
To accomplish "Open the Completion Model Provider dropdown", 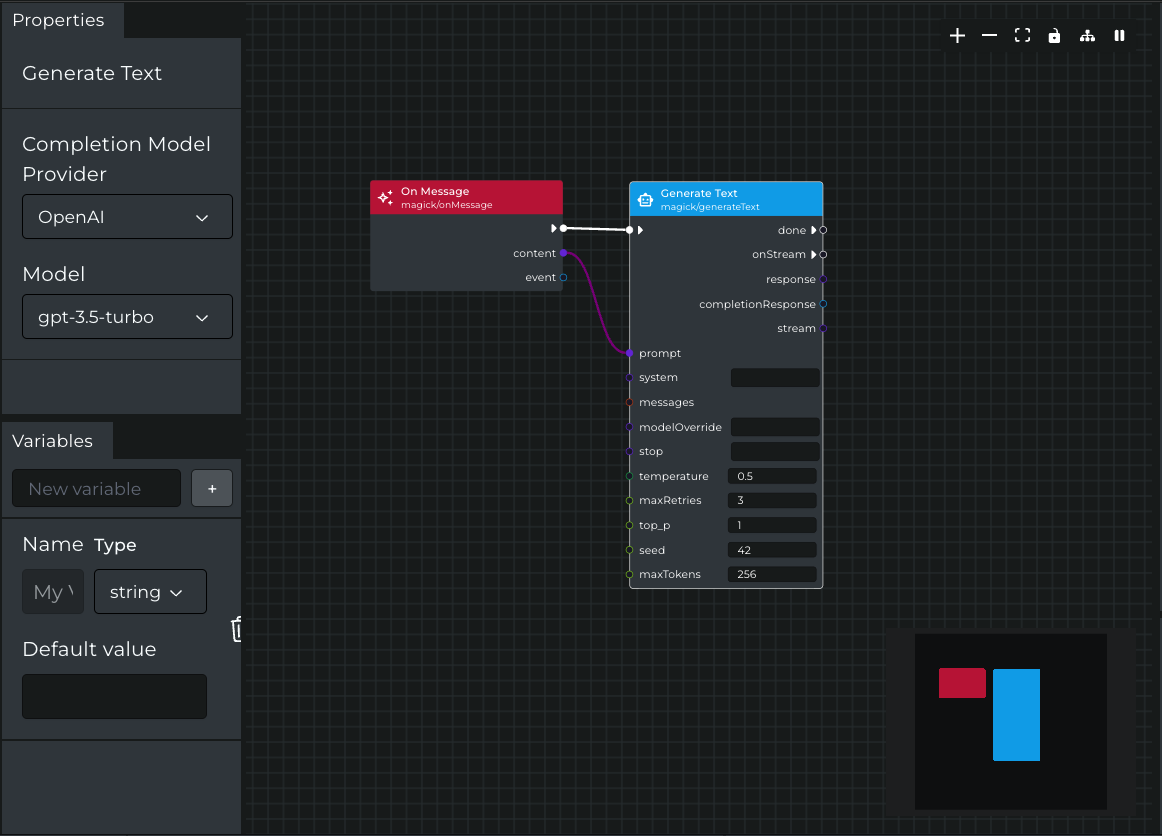I will click(x=127, y=216).
